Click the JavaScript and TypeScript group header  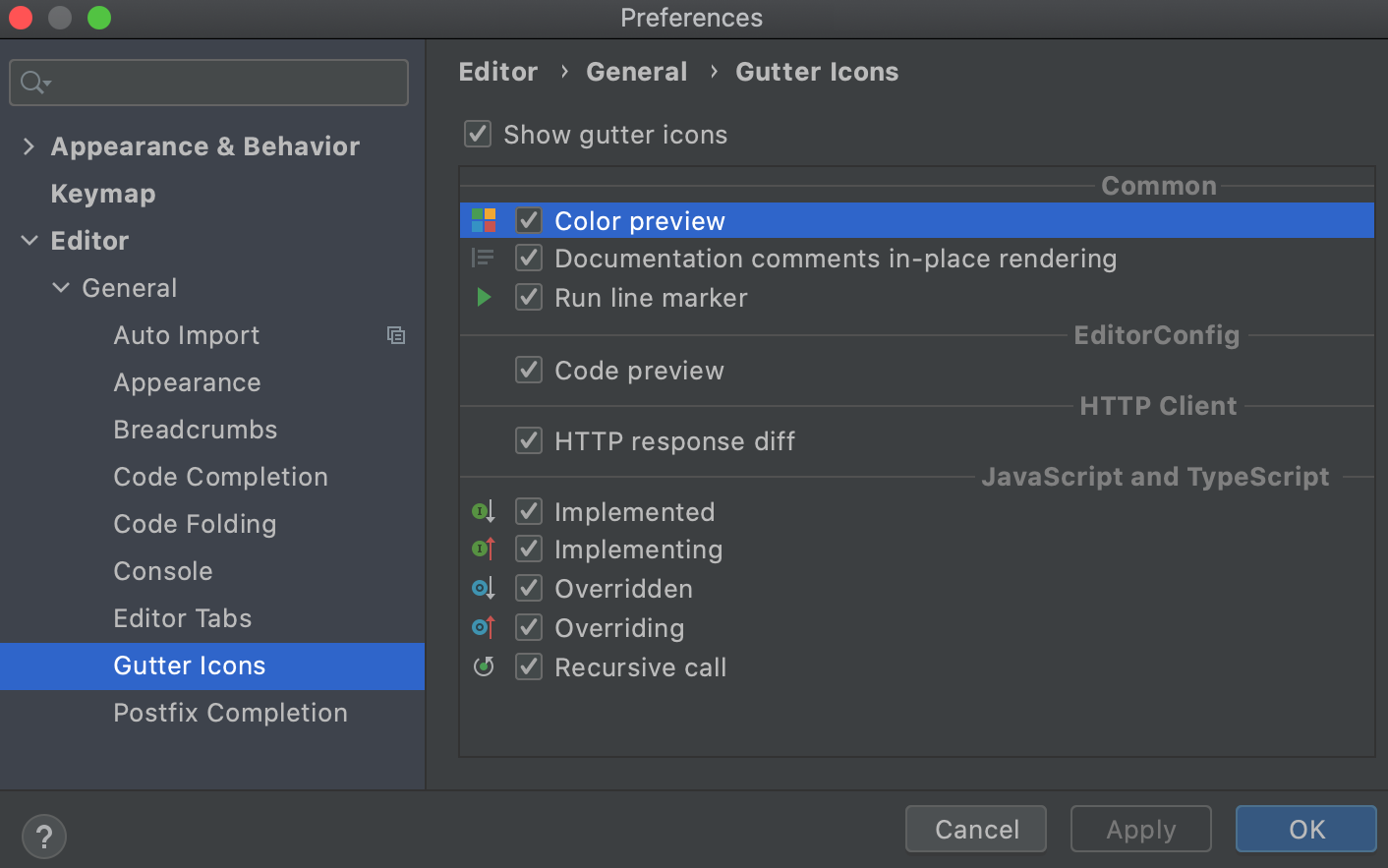[1155, 477]
